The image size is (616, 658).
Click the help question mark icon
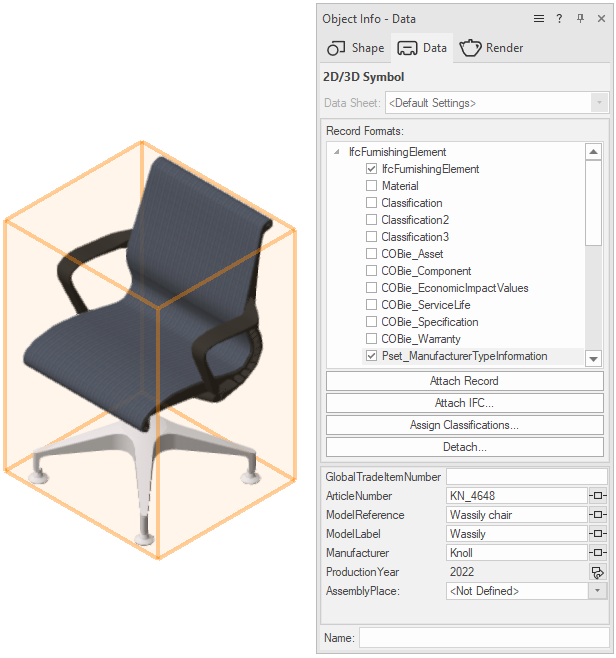pos(560,18)
